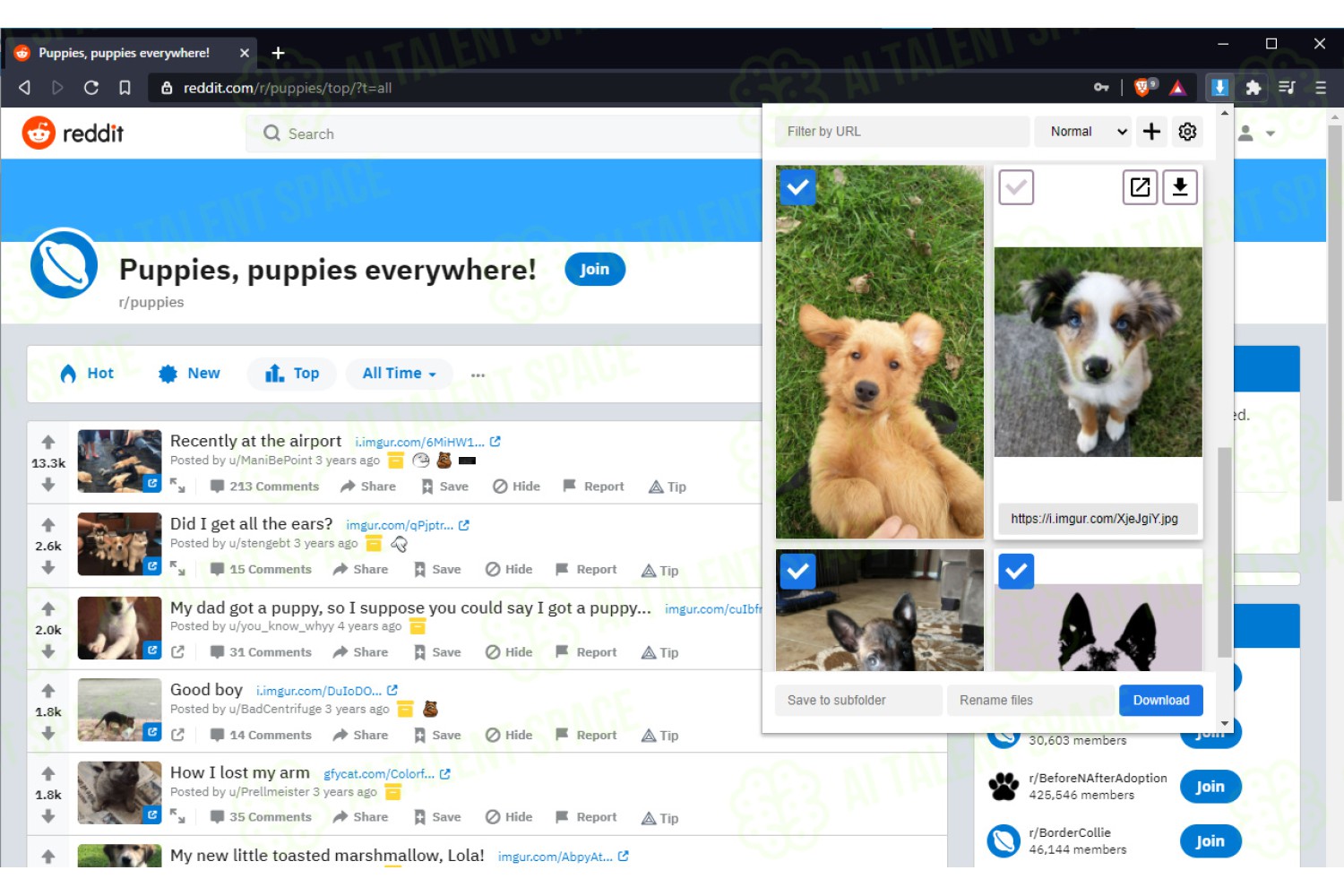Click the address bar URL

(288, 88)
